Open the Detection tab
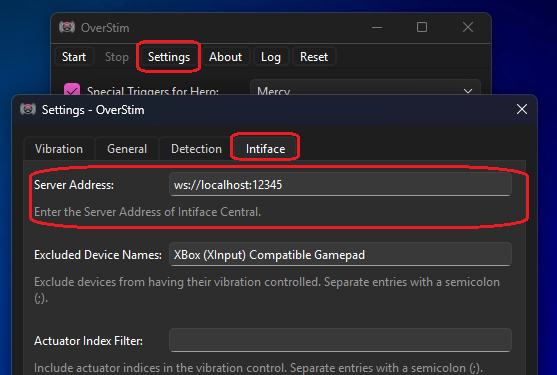The image size is (557, 375). click(x=196, y=149)
